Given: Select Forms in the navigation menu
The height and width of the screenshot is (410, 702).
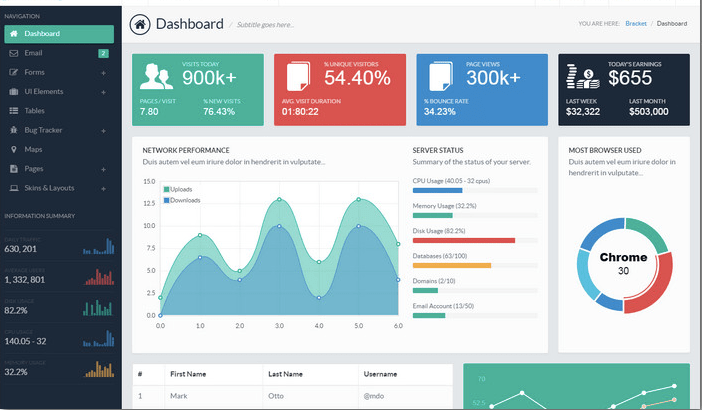Looking at the screenshot, I should point(59,72).
